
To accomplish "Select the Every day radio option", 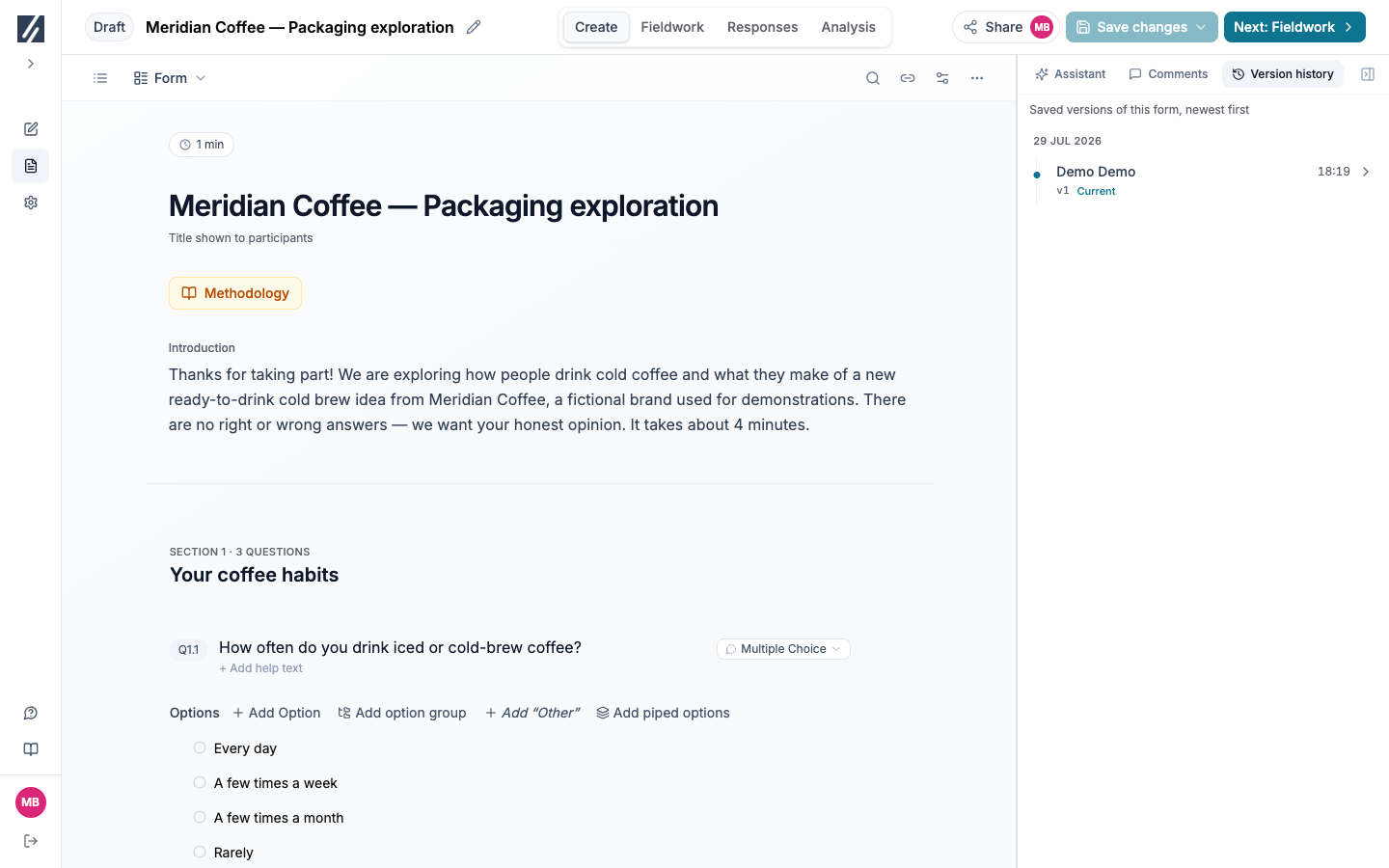I will pos(200,747).
